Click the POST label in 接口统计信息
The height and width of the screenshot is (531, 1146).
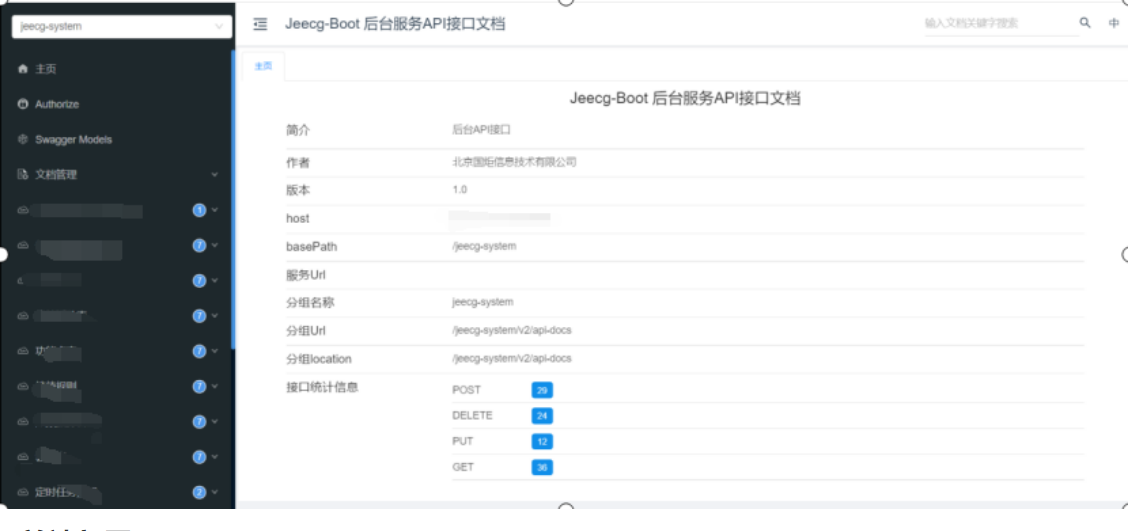click(x=466, y=390)
